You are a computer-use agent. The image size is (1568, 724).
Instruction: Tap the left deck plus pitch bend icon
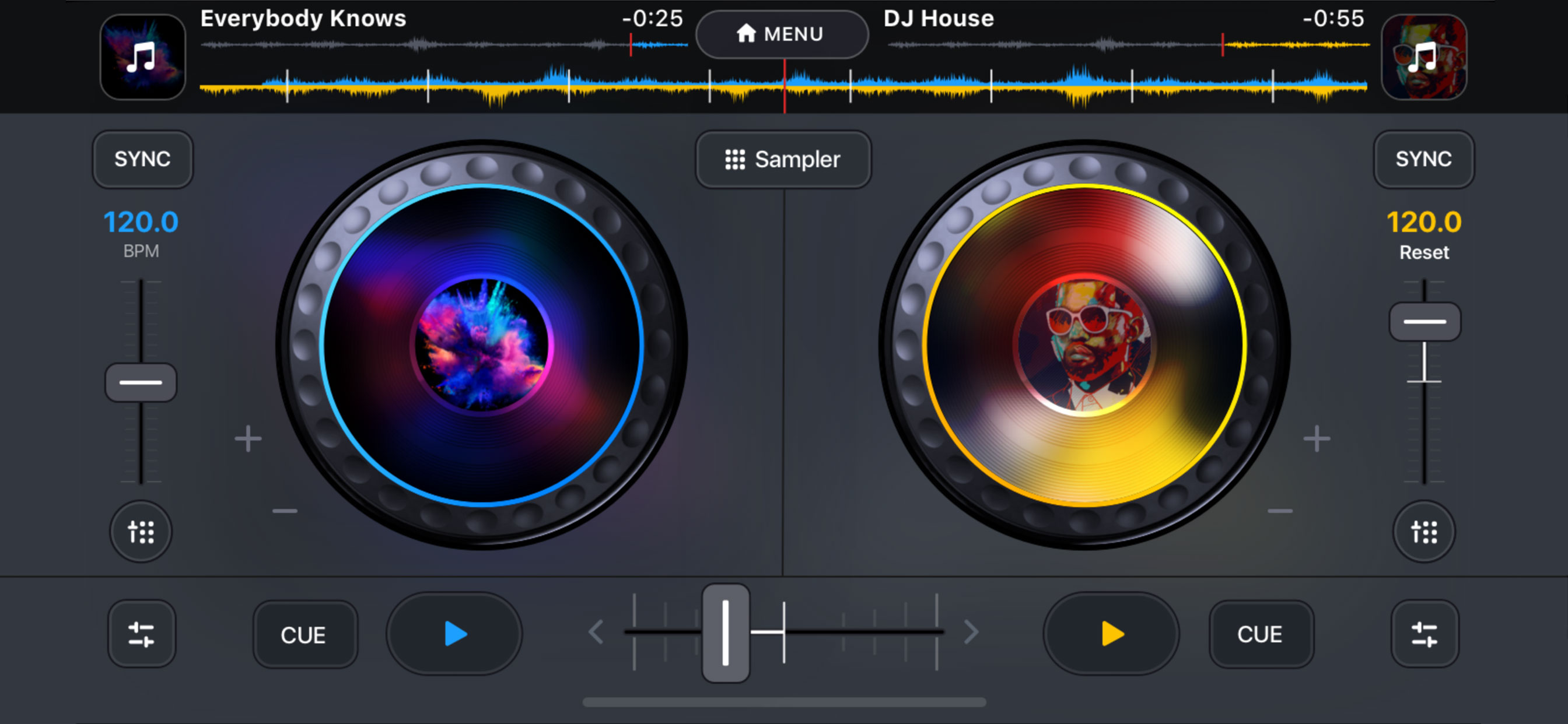pyautogui.click(x=248, y=439)
